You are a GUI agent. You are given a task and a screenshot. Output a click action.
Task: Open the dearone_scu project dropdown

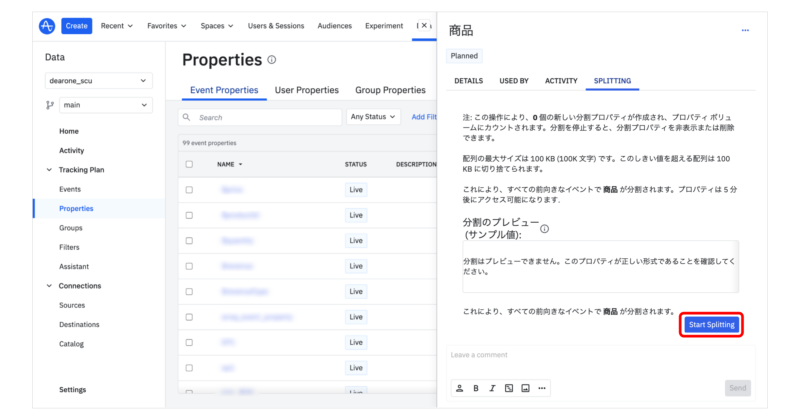pos(99,80)
